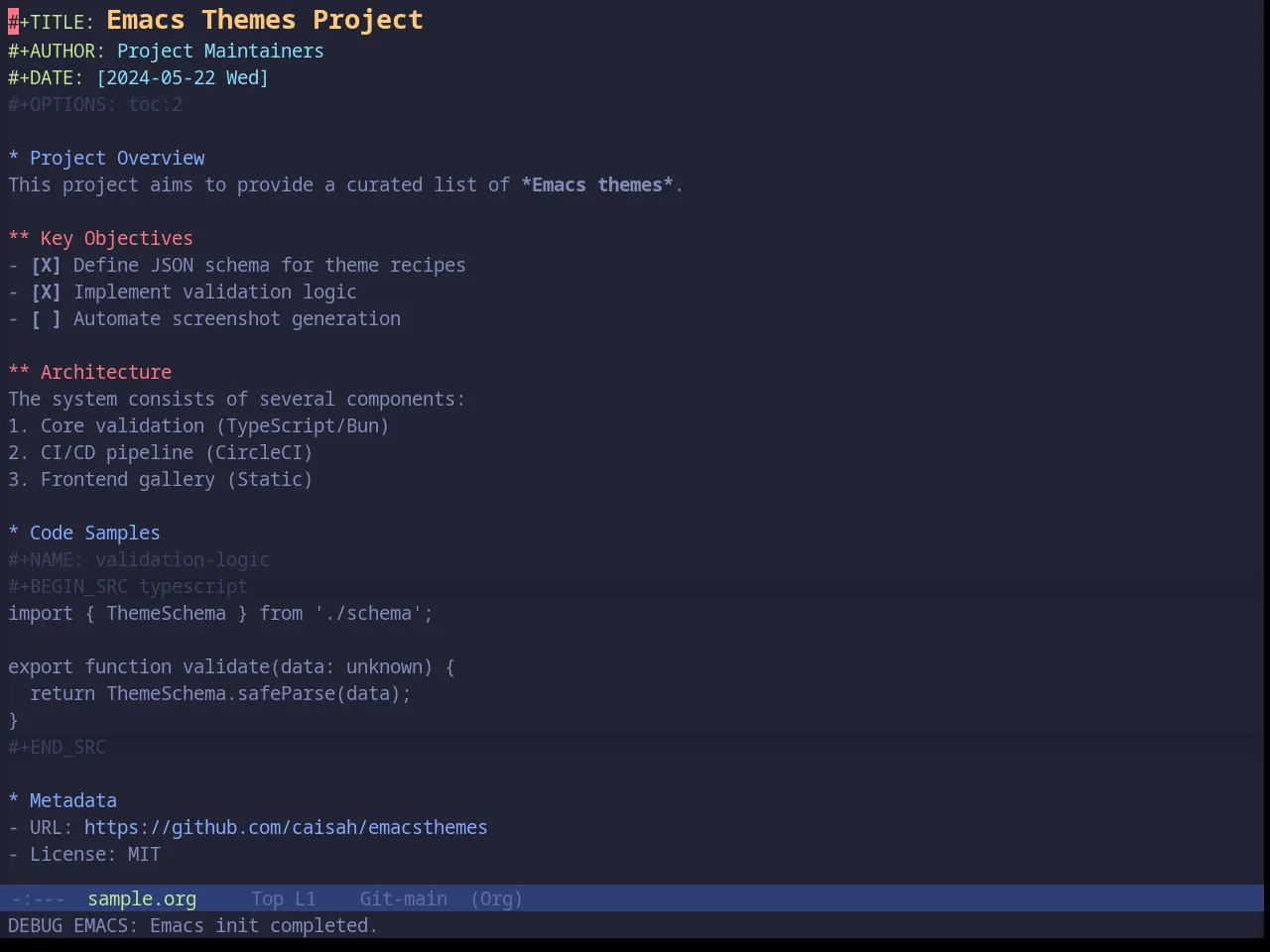The height and width of the screenshot is (952, 1270).
Task: Click the sample.org buffer name in mode line
Action: point(142,898)
